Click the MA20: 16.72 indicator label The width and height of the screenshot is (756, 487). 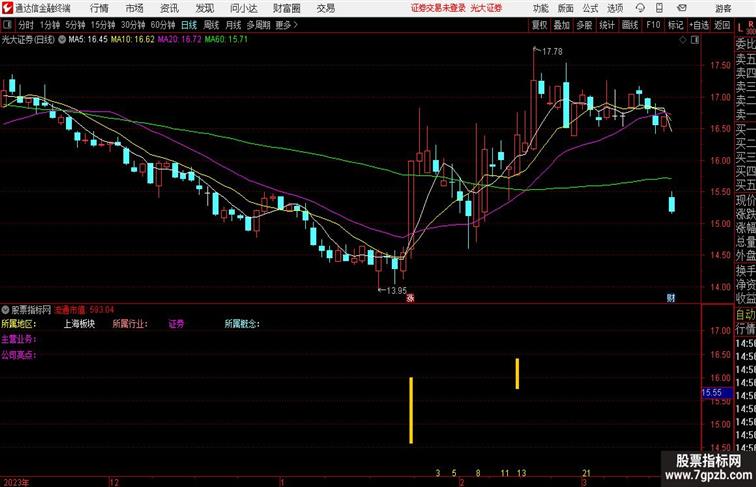pos(179,40)
